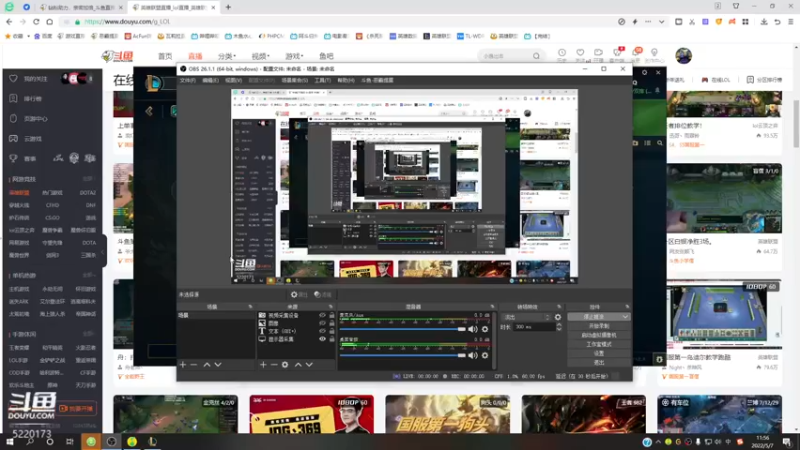The image size is (800, 450).
Task: Toggle visibility of the video capture device source
Action: pyautogui.click(x=322, y=315)
